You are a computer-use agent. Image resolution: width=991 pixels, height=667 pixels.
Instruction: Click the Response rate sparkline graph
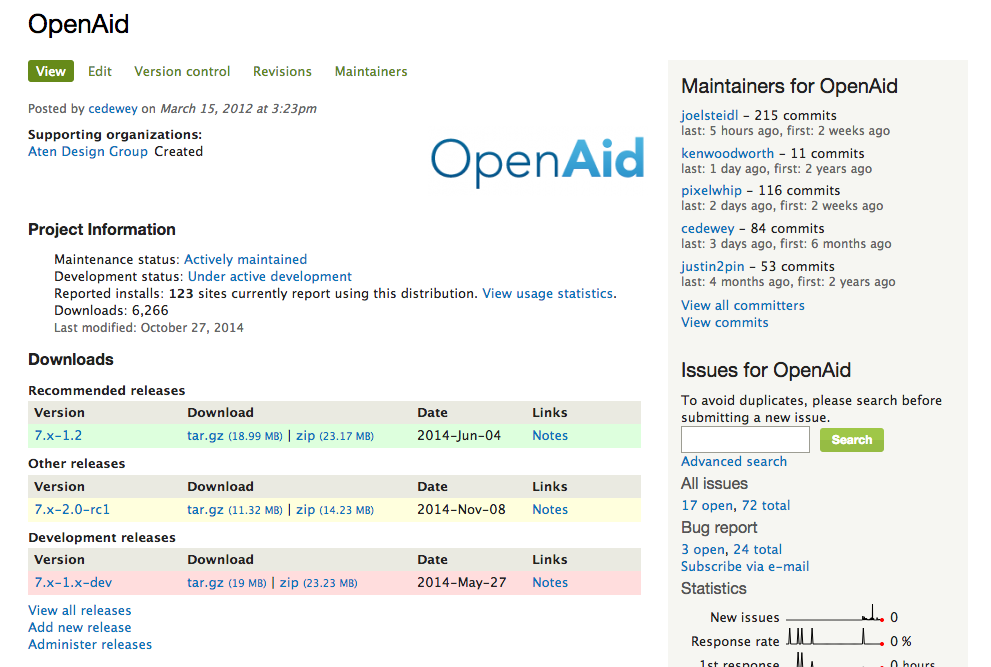click(834, 637)
